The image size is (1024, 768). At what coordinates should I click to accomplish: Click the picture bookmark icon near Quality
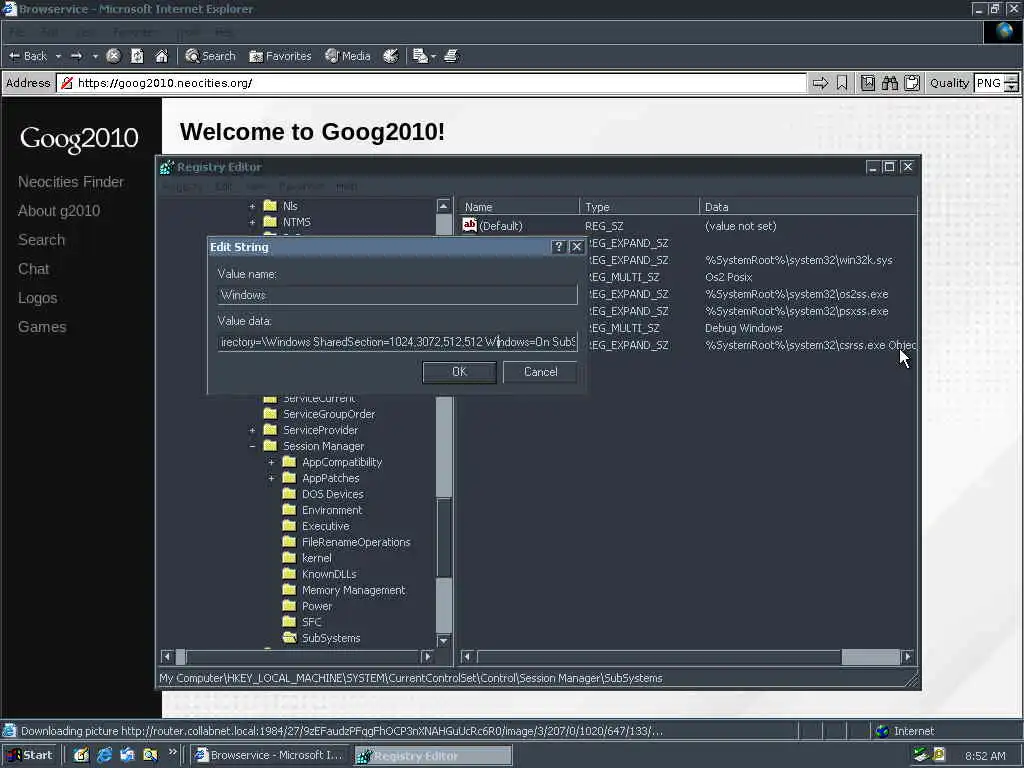(867, 83)
